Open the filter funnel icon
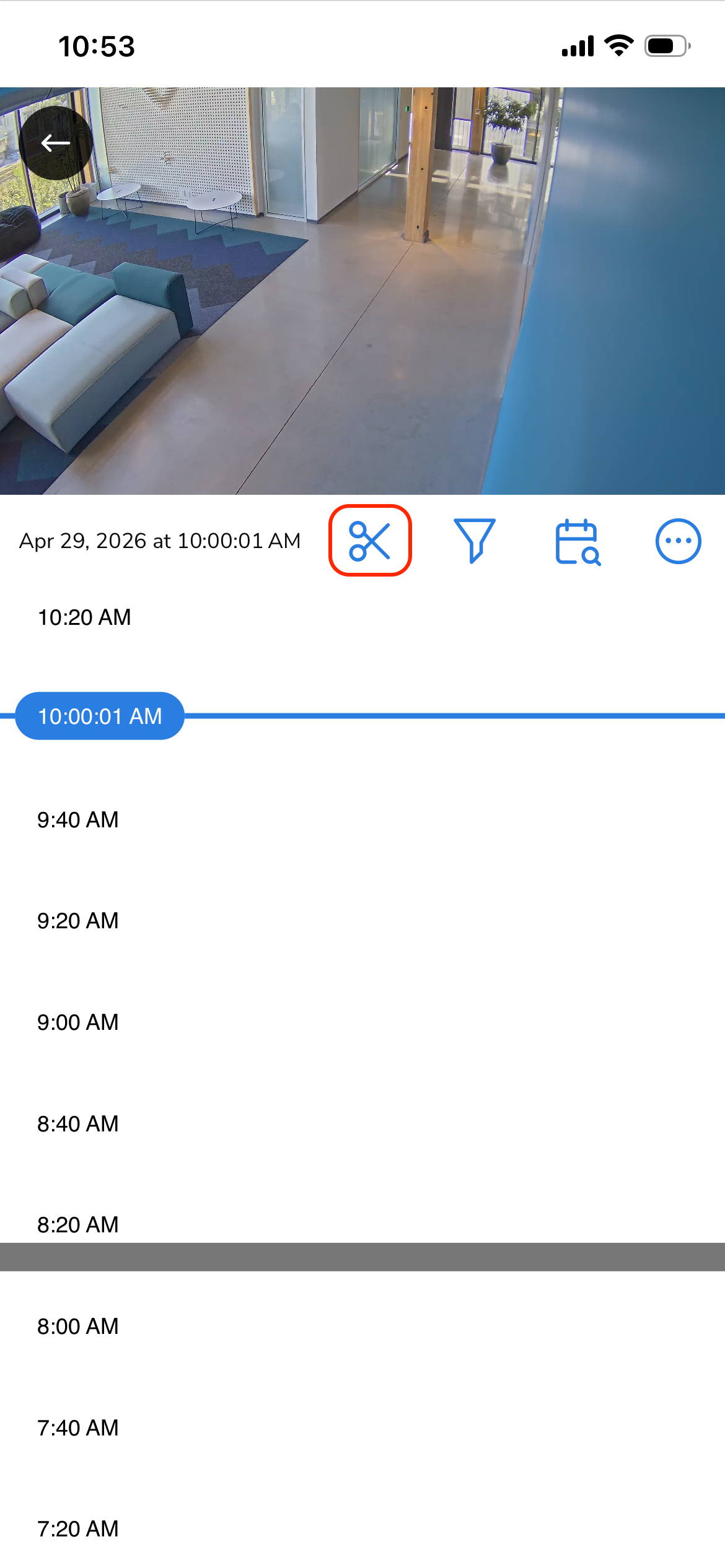725x1568 pixels. tap(475, 541)
